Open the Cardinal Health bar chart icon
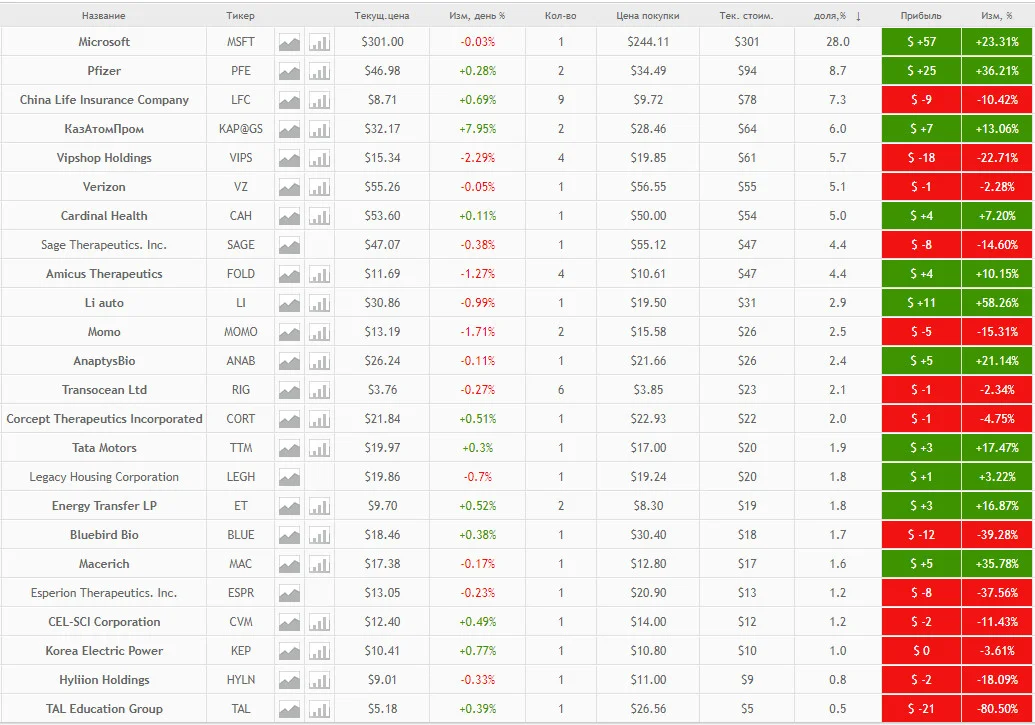Image resolution: width=1035 pixels, height=725 pixels. (319, 217)
